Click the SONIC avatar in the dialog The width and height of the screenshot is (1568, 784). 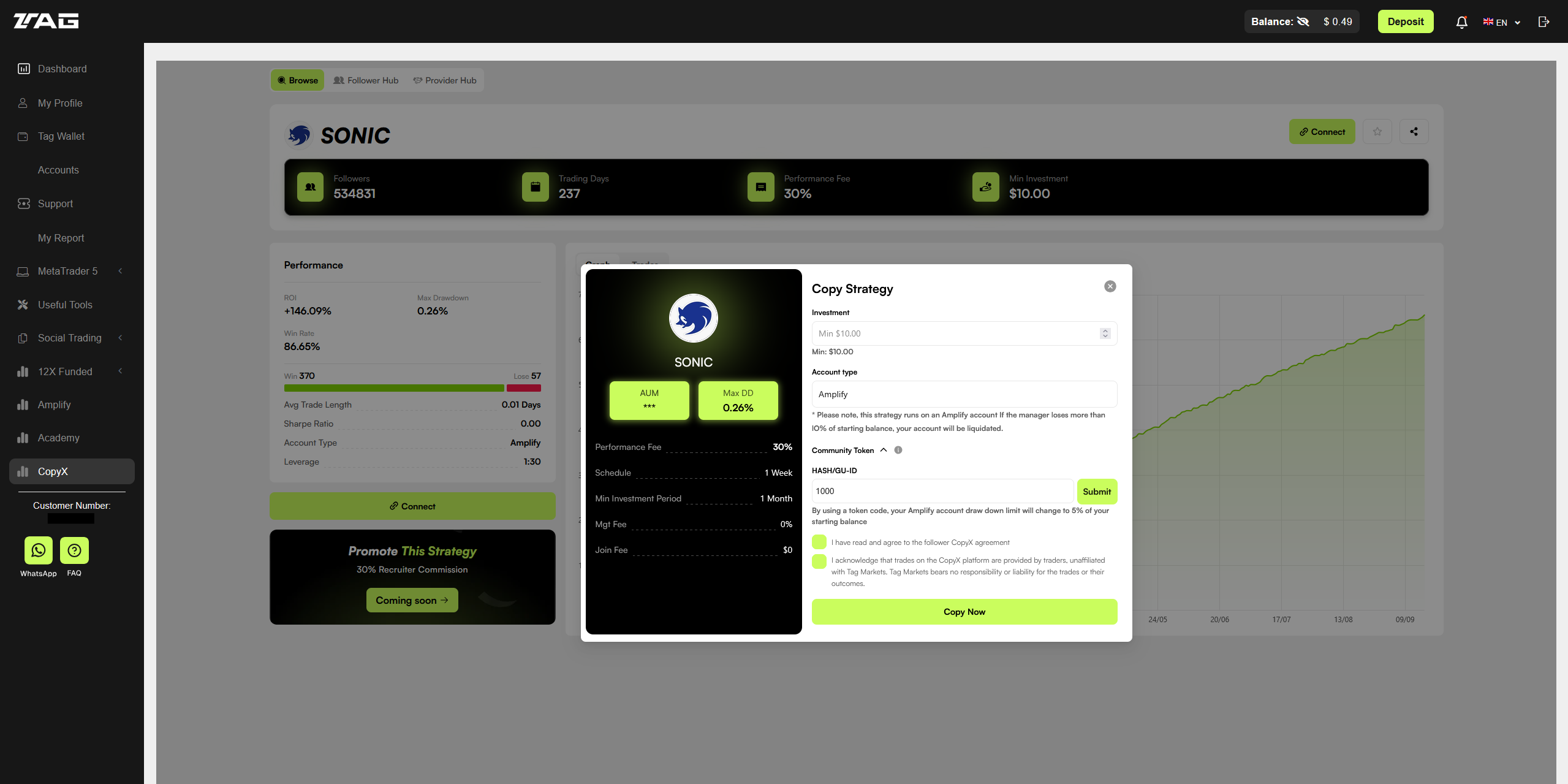(x=693, y=318)
